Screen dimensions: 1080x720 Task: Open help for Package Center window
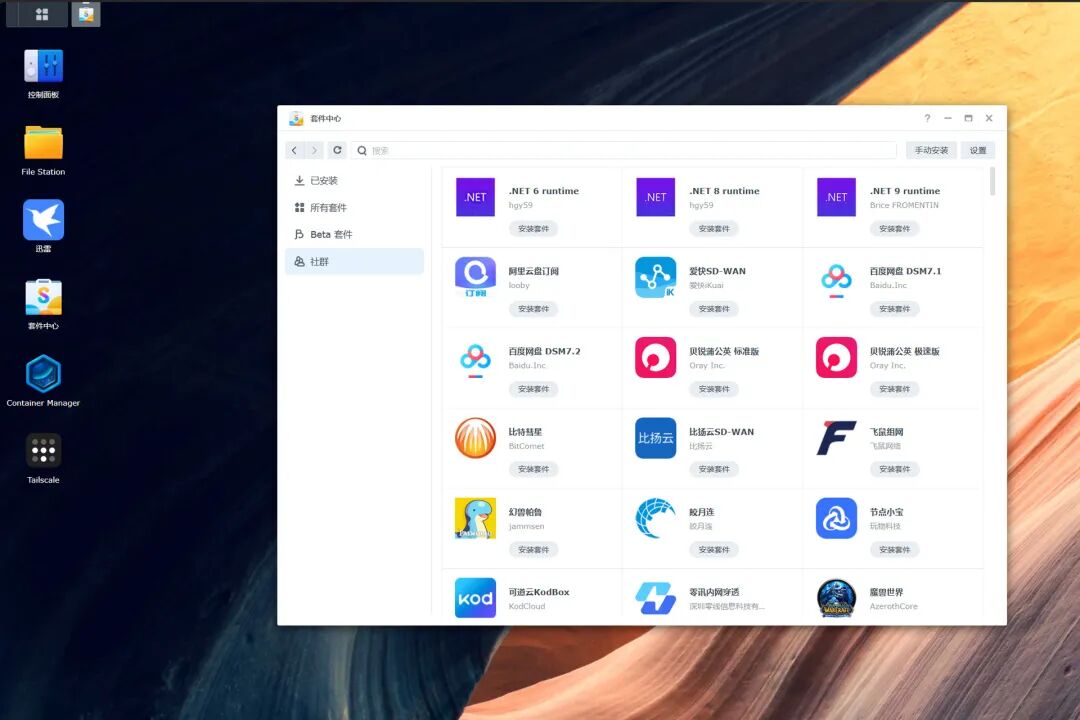[x=927, y=119]
